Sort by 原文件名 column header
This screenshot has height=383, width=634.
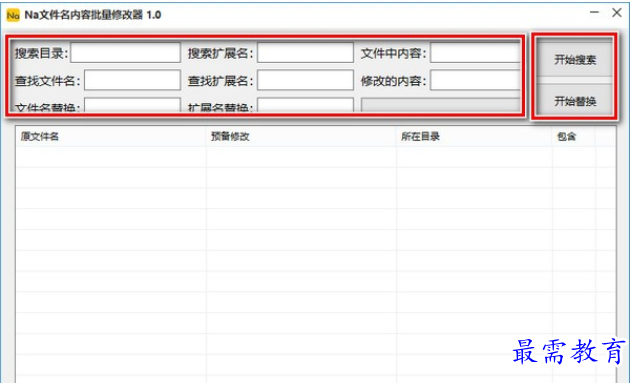pyautogui.click(x=111, y=136)
